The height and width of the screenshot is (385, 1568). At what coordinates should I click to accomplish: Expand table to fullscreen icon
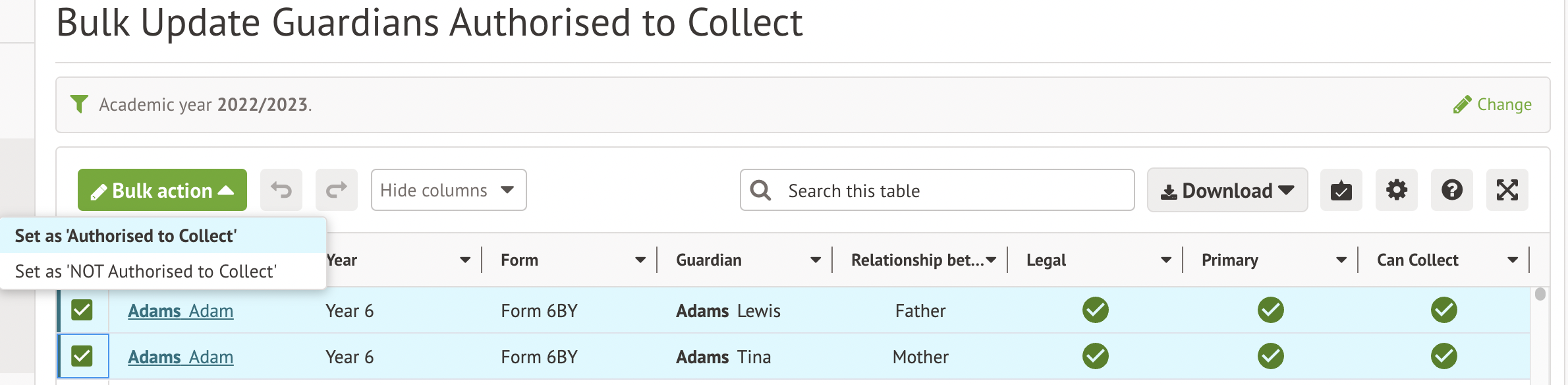click(x=1507, y=191)
